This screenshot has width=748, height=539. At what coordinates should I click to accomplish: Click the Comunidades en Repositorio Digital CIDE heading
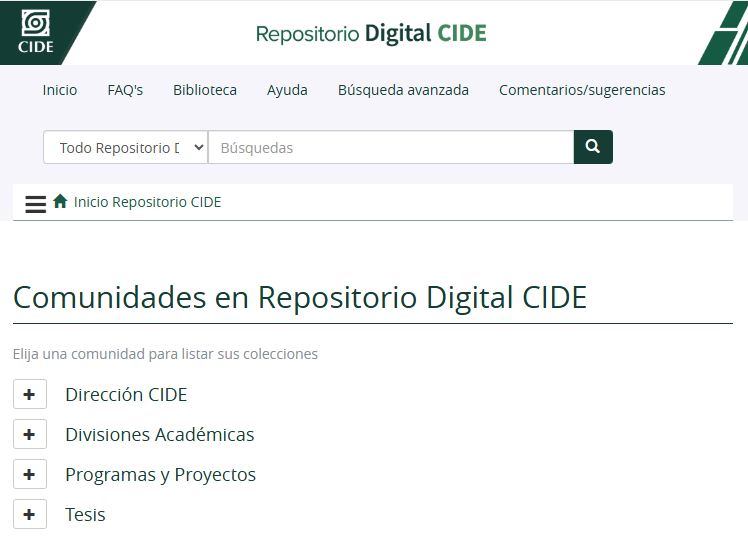[300, 298]
